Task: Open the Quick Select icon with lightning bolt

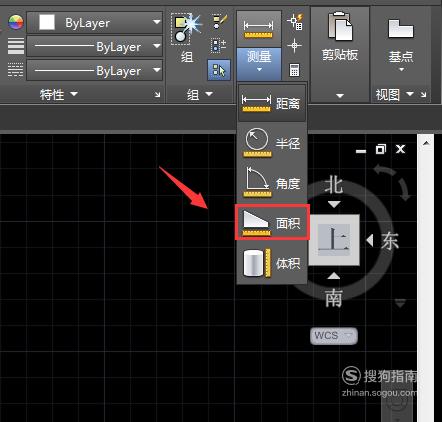Action: click(295, 22)
